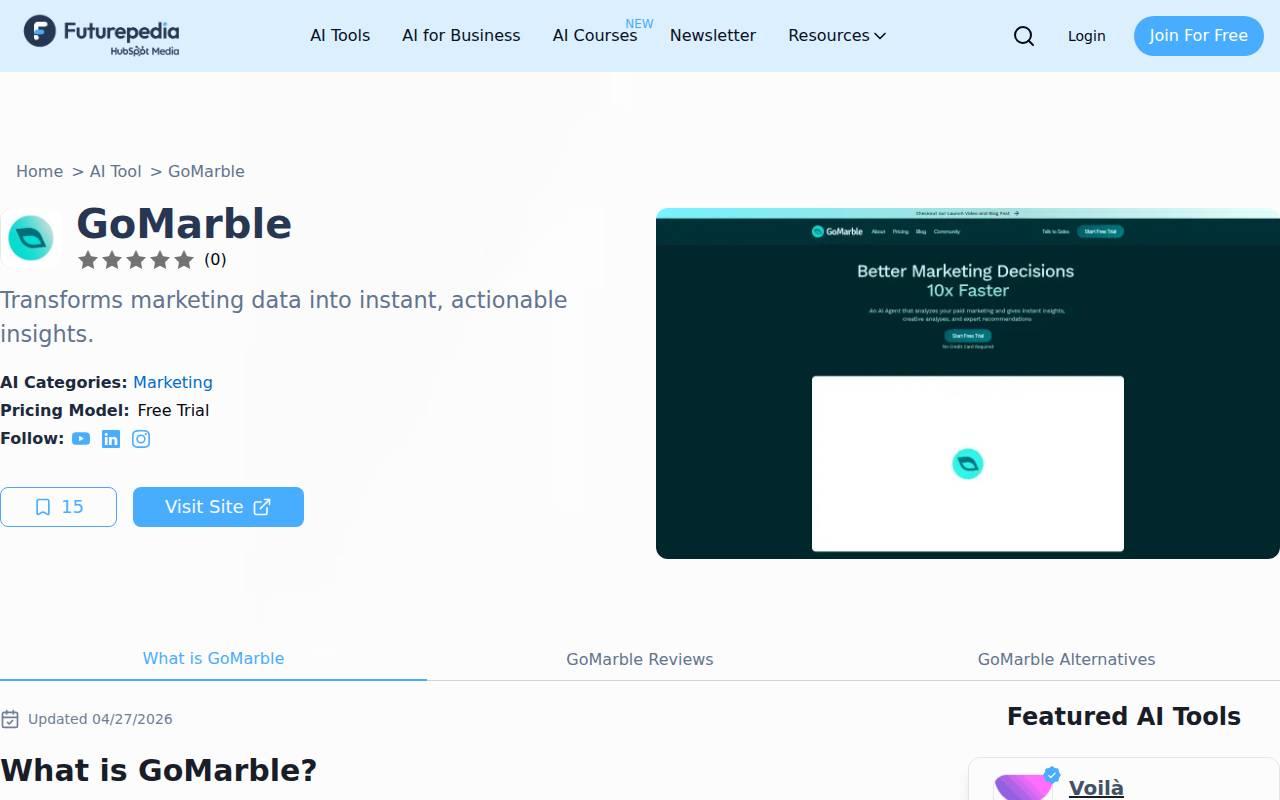Click the star rating for GoMarble
Image resolution: width=1280 pixels, height=800 pixels.
(x=136, y=260)
